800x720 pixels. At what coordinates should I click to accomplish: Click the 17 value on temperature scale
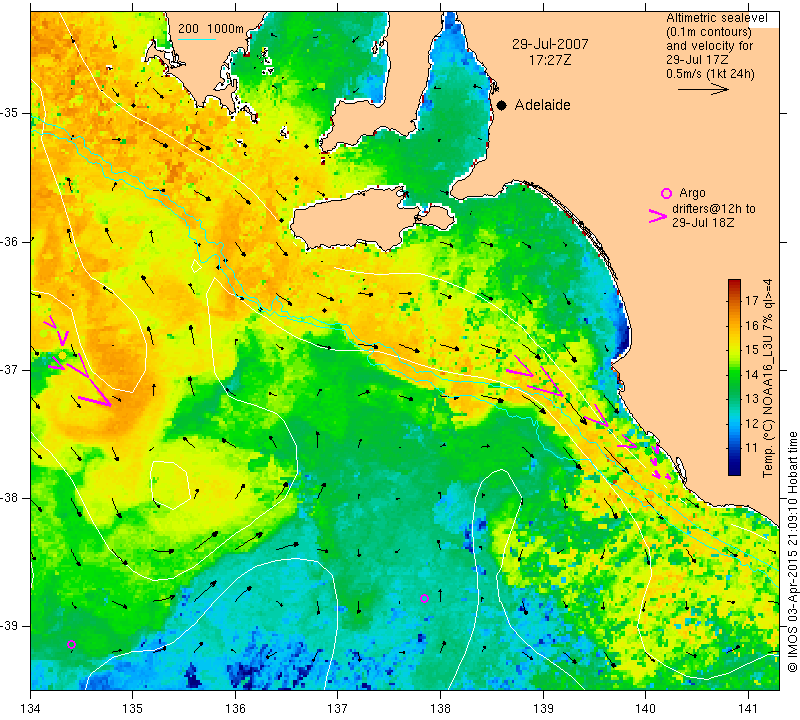click(x=752, y=301)
